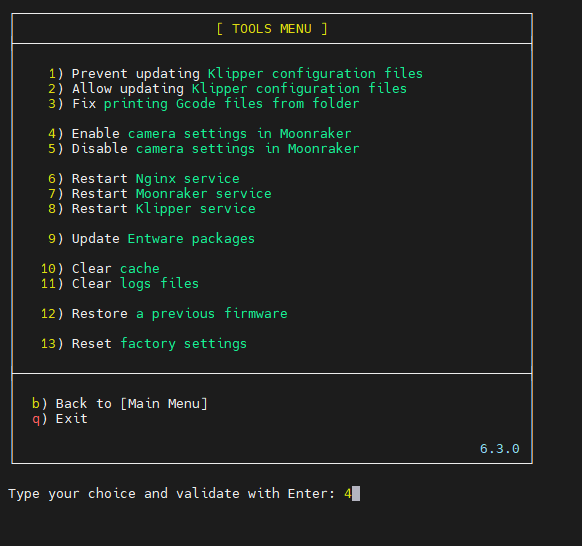The width and height of the screenshot is (582, 546).
Task: Choose Reset factory settings option
Action: click(144, 344)
